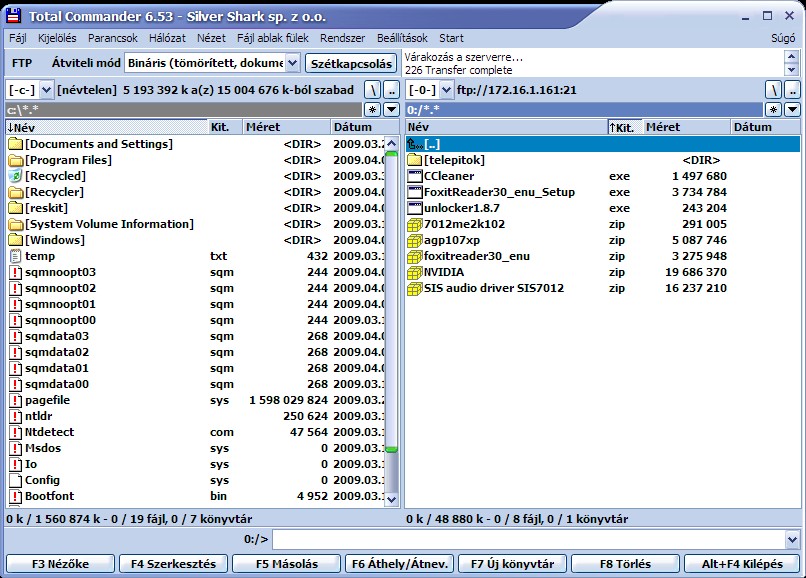Open the left panel drive [-c-] dropdown
The image size is (806, 578).
click(x=46, y=90)
